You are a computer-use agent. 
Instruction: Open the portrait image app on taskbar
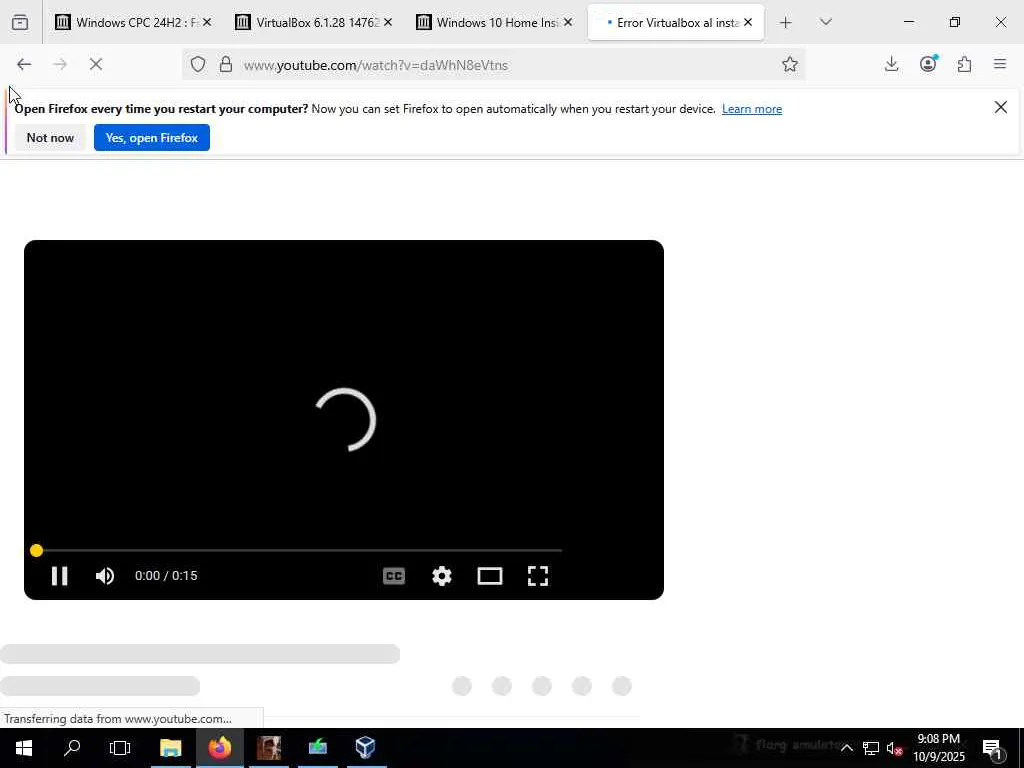click(x=268, y=747)
